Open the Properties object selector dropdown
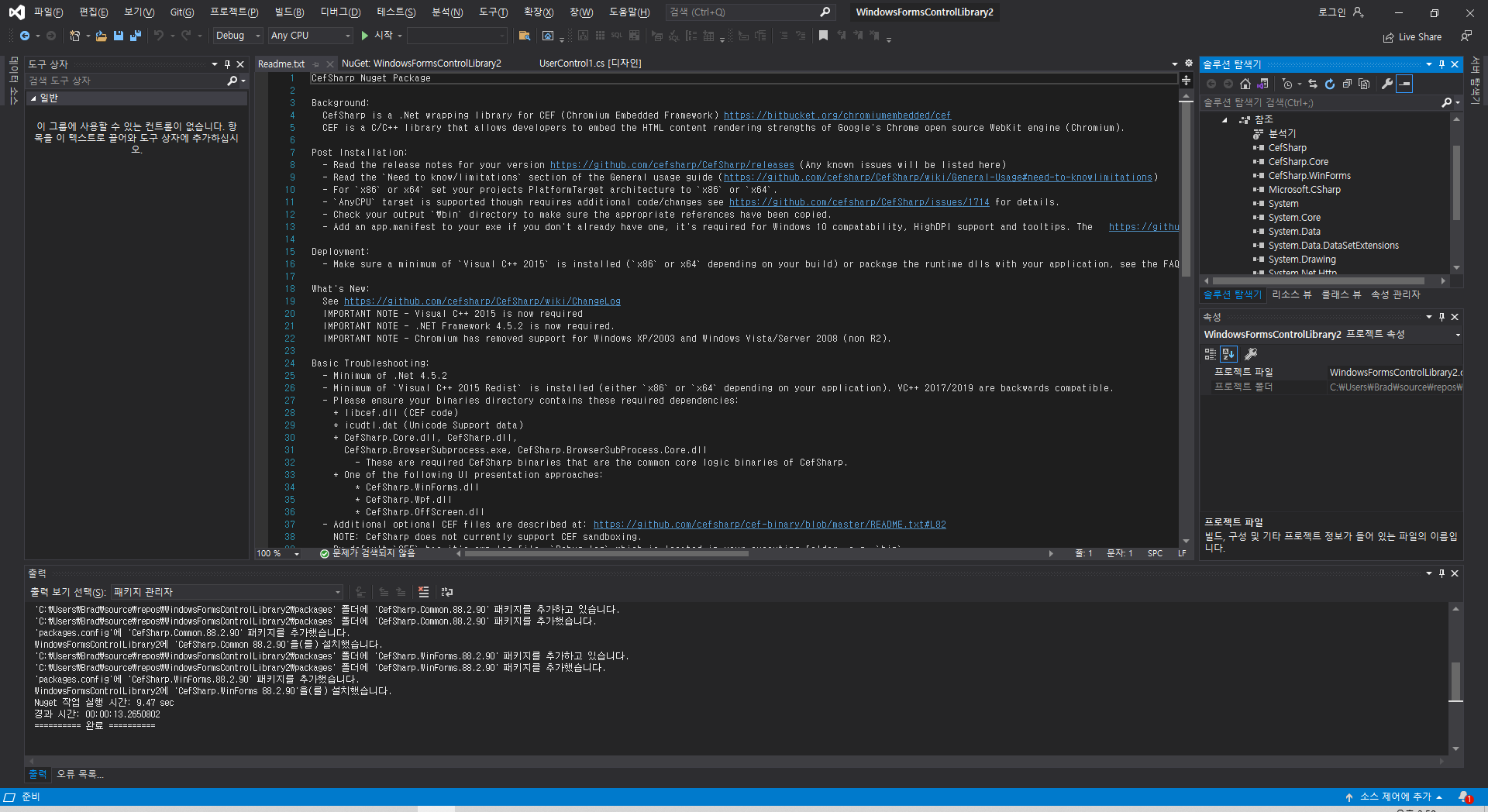Viewport: 1488px width, 812px height. point(1458,335)
